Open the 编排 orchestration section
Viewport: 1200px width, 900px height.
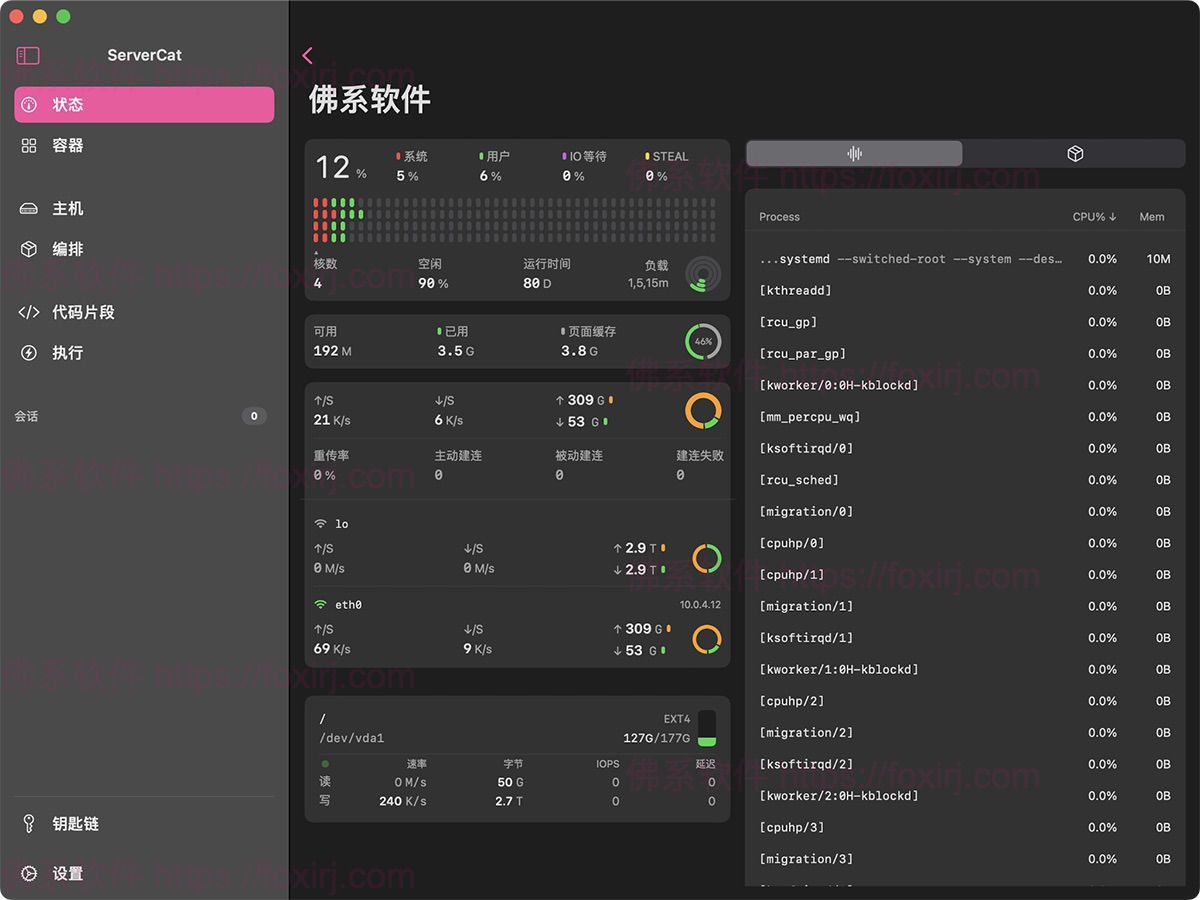pos(68,250)
